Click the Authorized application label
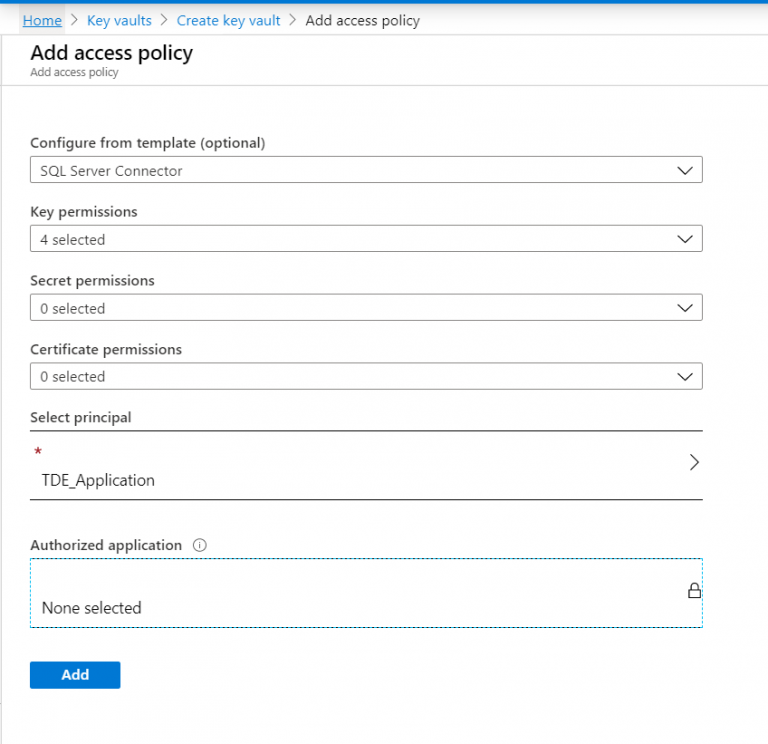Viewport: 768px width, 744px height. click(106, 545)
